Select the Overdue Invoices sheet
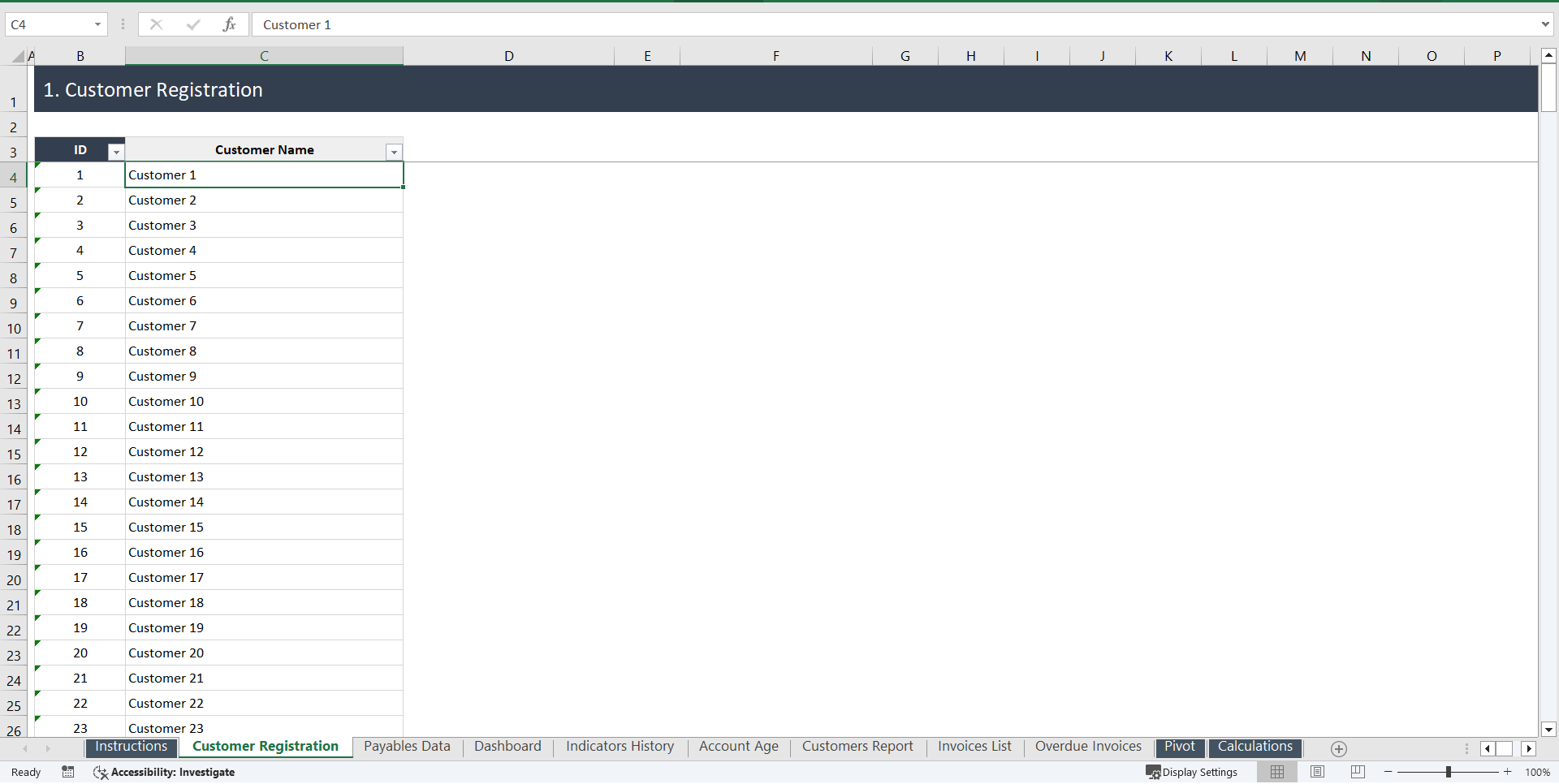 tap(1087, 747)
